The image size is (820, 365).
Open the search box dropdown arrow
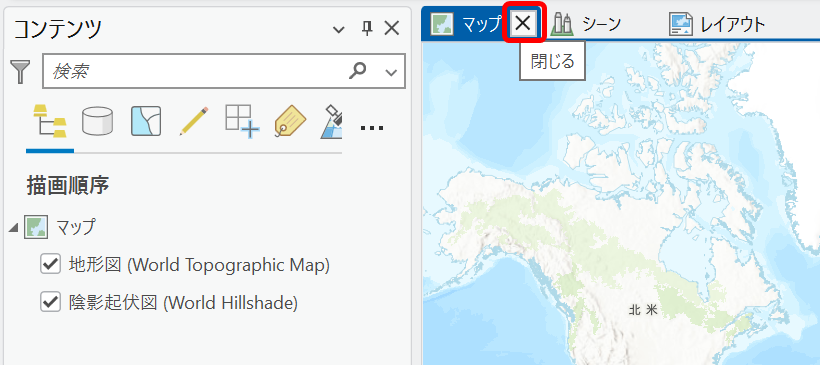pyautogui.click(x=391, y=72)
